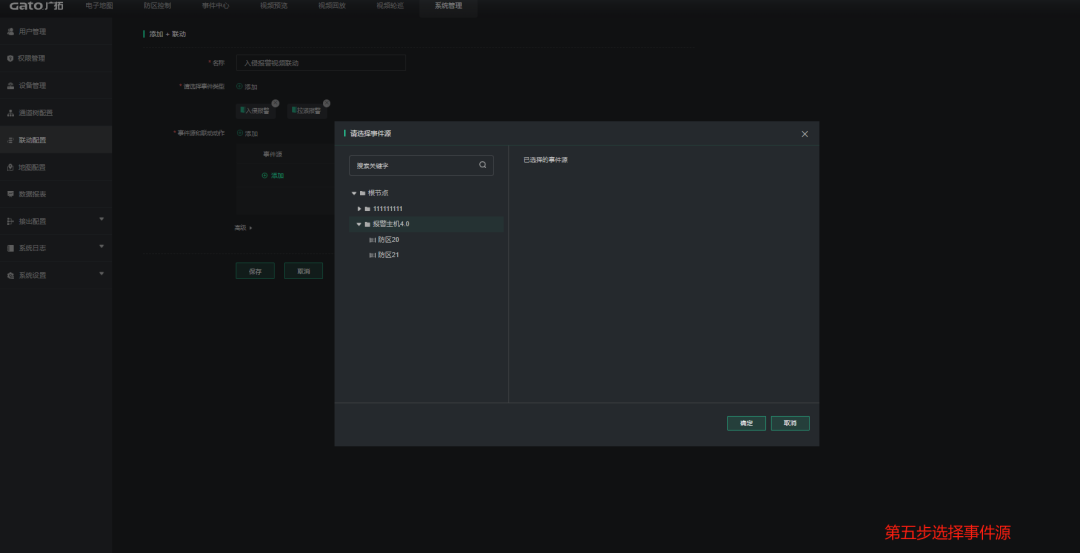The height and width of the screenshot is (553, 1080).
Task: Close the 请选择事件源 dialog with X
Action: tap(804, 134)
